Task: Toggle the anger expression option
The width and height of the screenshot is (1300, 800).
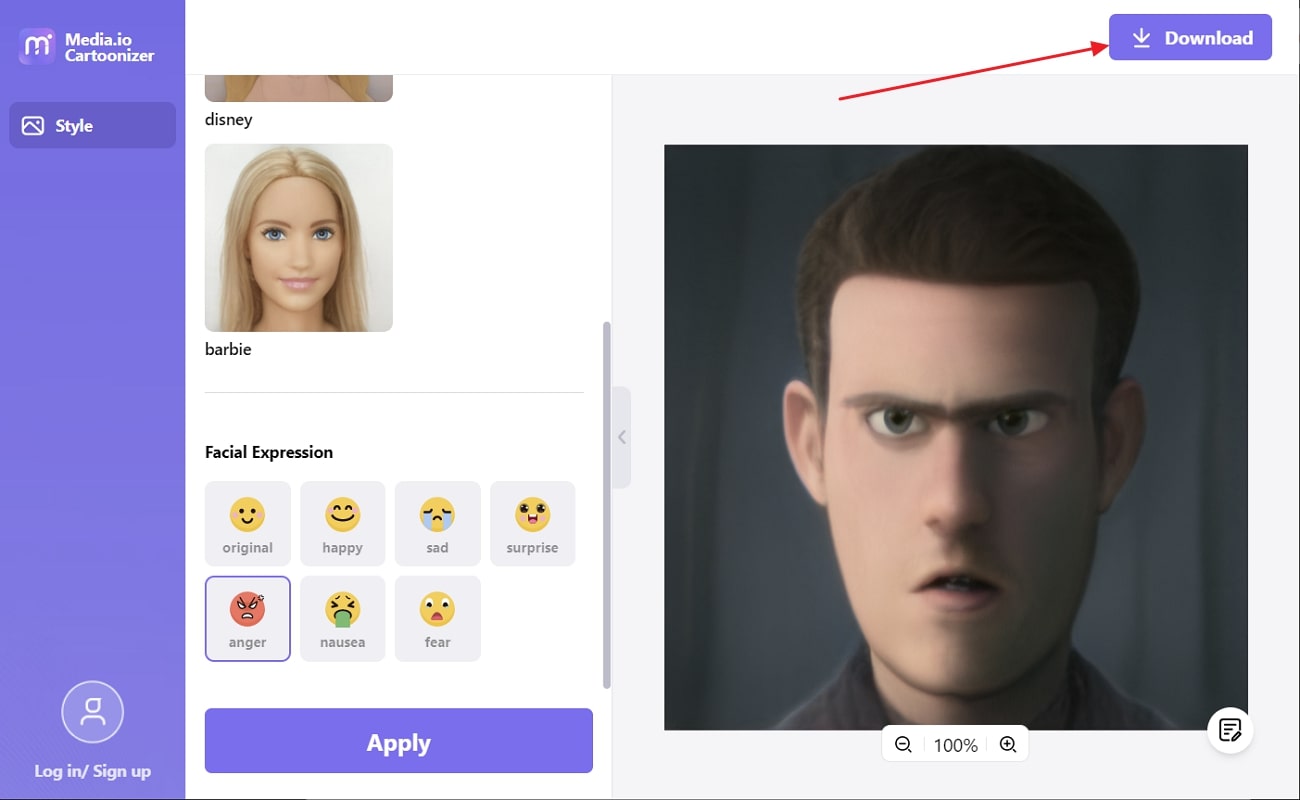Action: [x=247, y=618]
